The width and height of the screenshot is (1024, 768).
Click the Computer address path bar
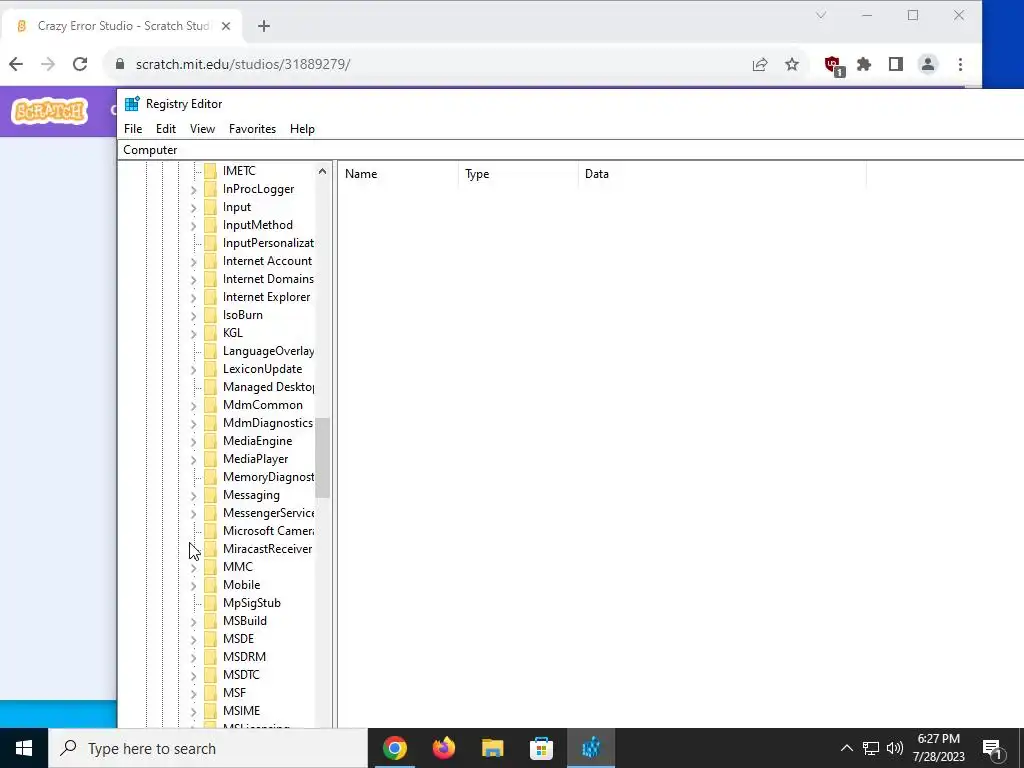pos(571,150)
